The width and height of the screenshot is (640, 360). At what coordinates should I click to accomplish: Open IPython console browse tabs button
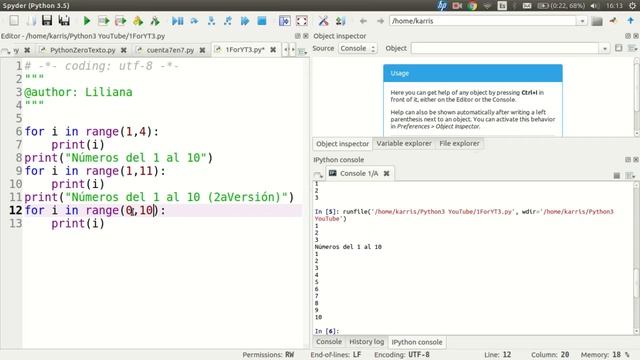click(x=318, y=175)
